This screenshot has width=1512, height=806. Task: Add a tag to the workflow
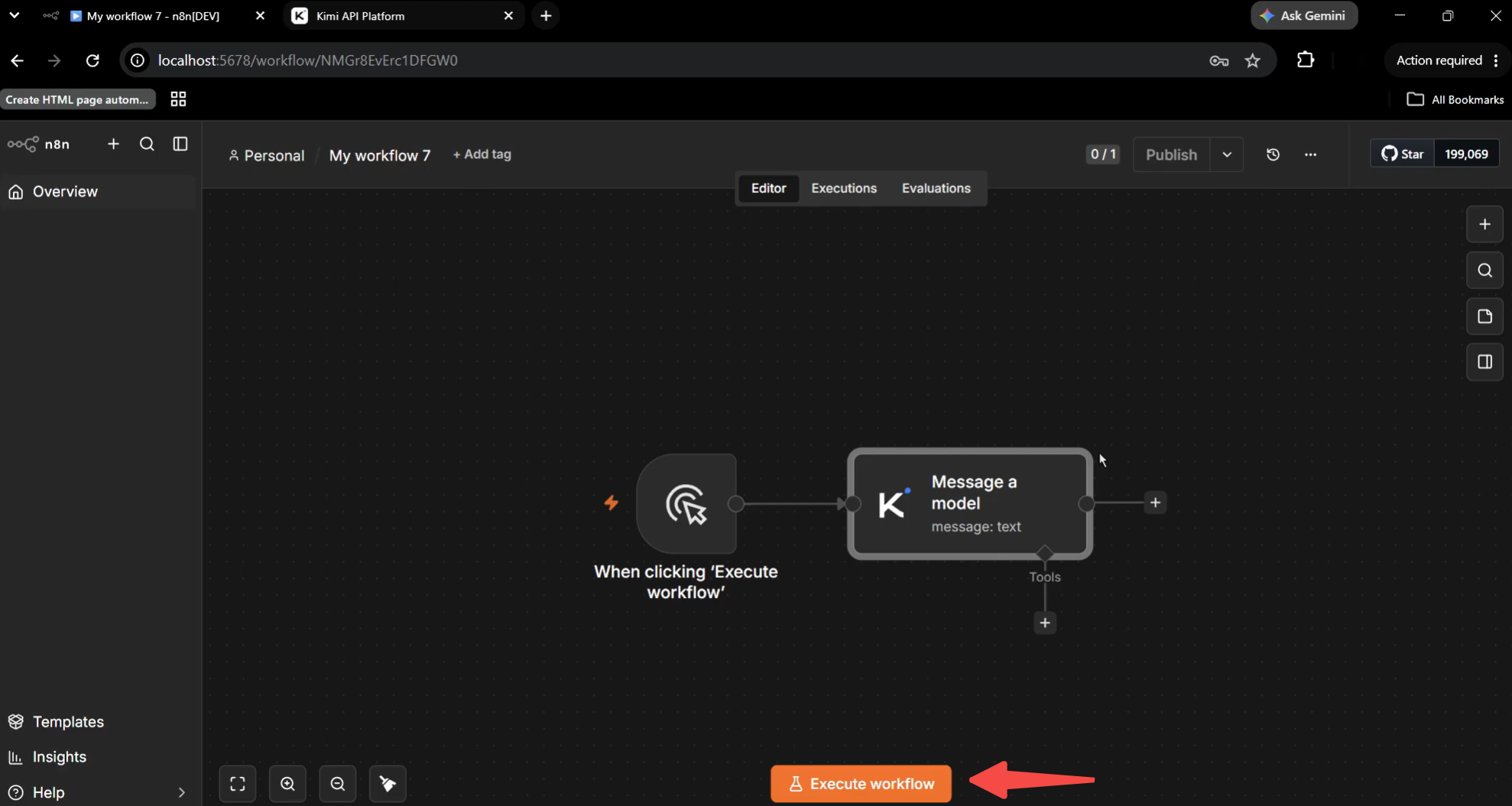coord(482,154)
